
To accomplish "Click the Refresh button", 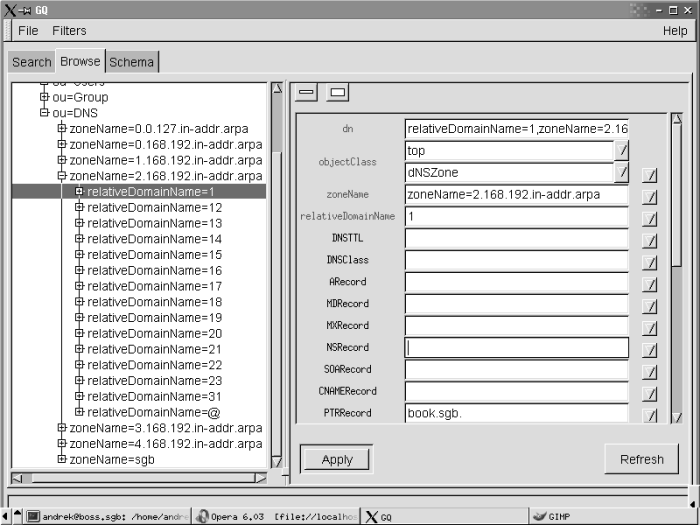I will 641,459.
